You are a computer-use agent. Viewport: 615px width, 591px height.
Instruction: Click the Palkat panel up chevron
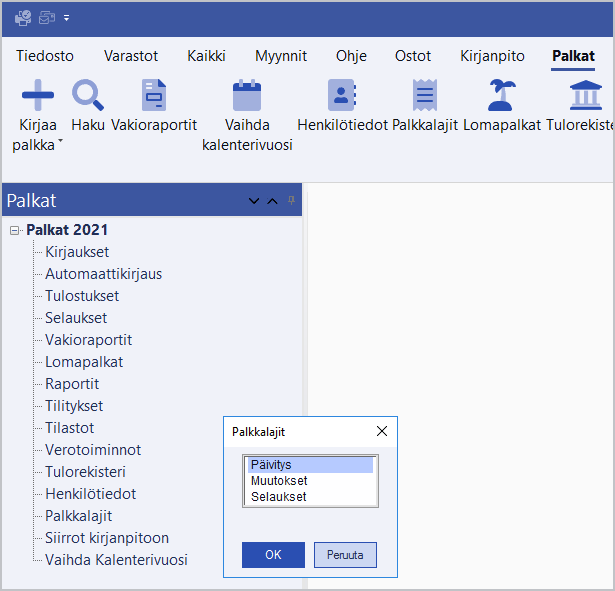272,201
